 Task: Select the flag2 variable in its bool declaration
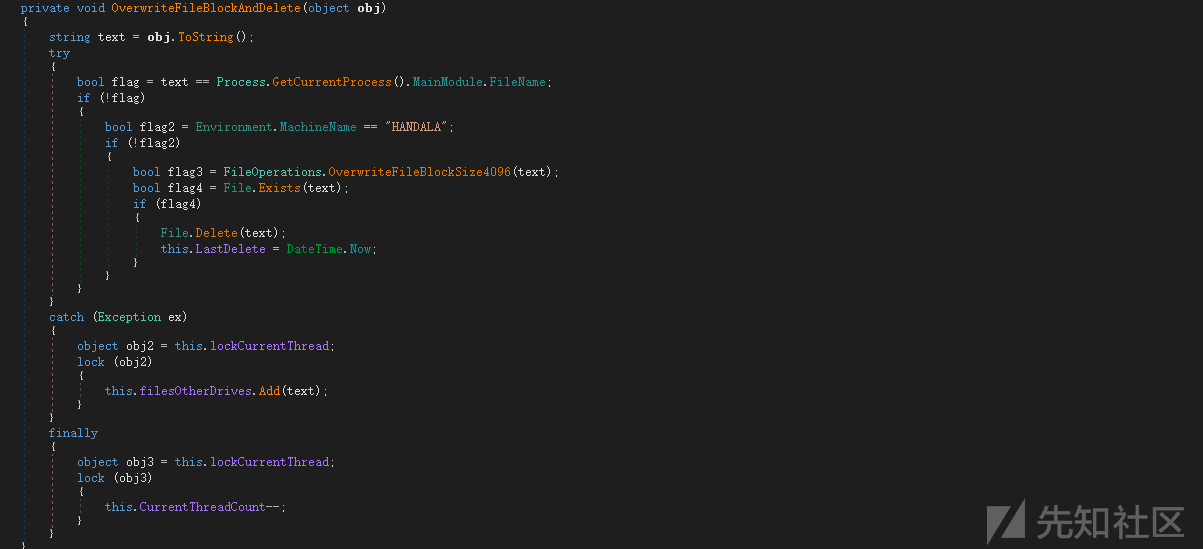157,127
